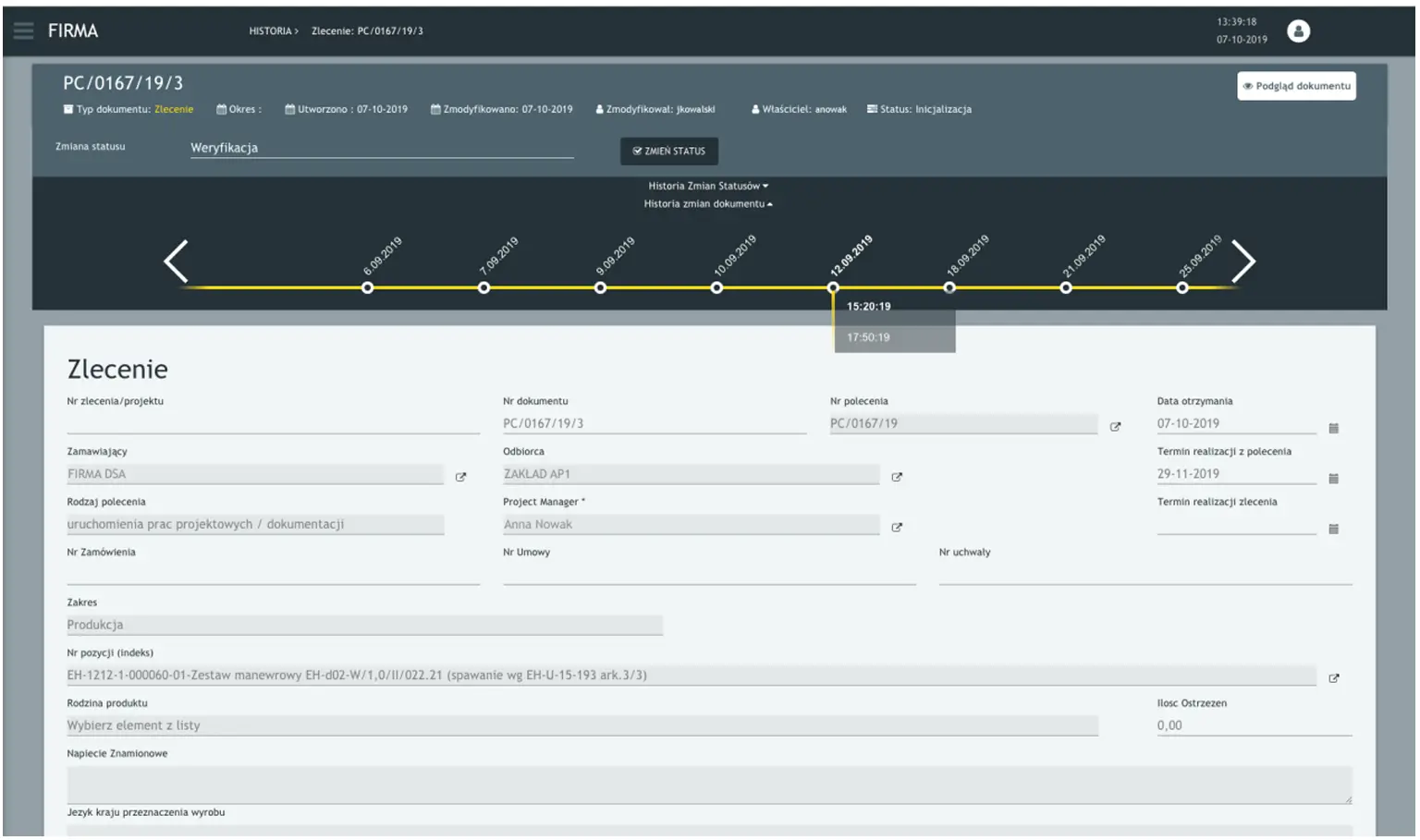The width and height of the screenshot is (1420, 840).
Task: Select timeline marker 12.09.2019
Action: 833,287
